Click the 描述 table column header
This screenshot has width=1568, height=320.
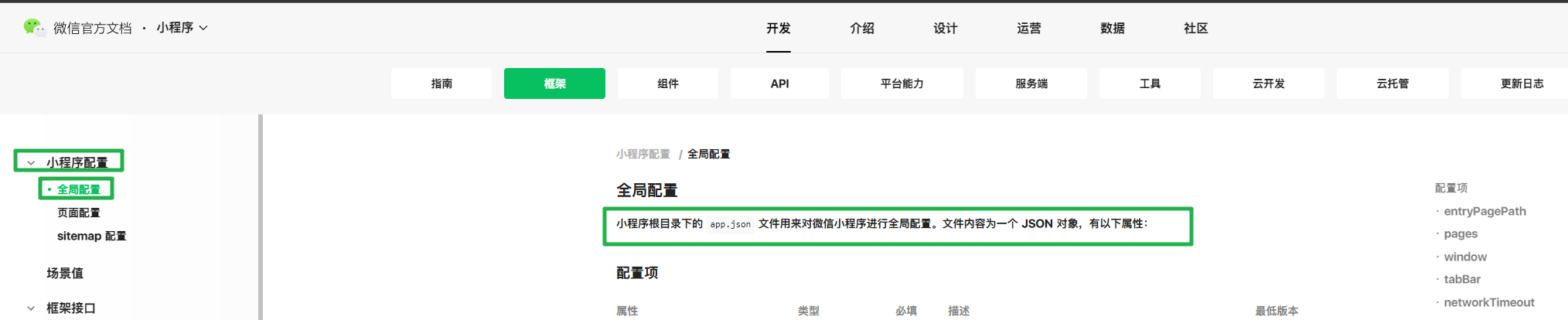click(959, 311)
